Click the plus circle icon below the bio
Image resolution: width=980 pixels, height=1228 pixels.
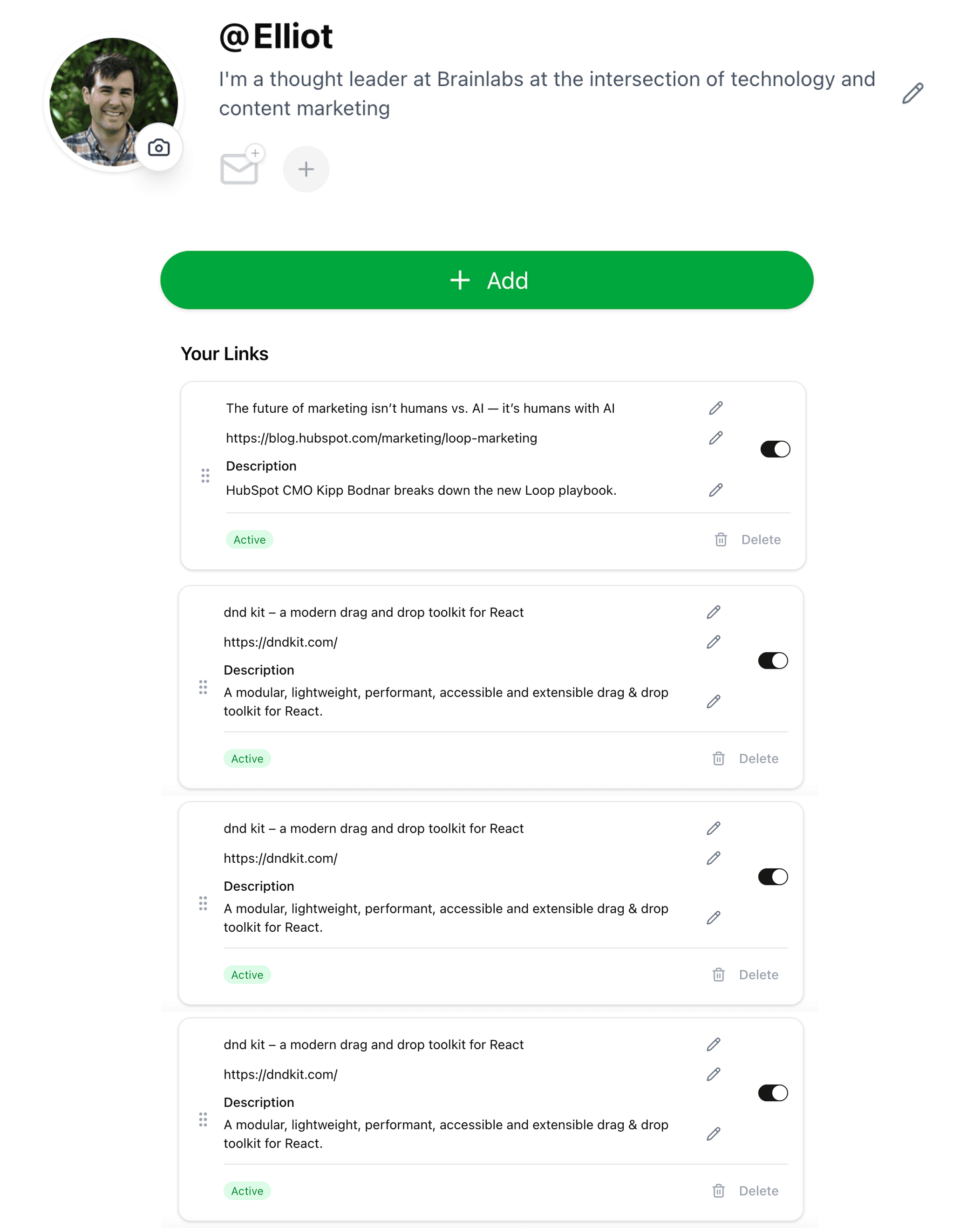click(x=306, y=169)
